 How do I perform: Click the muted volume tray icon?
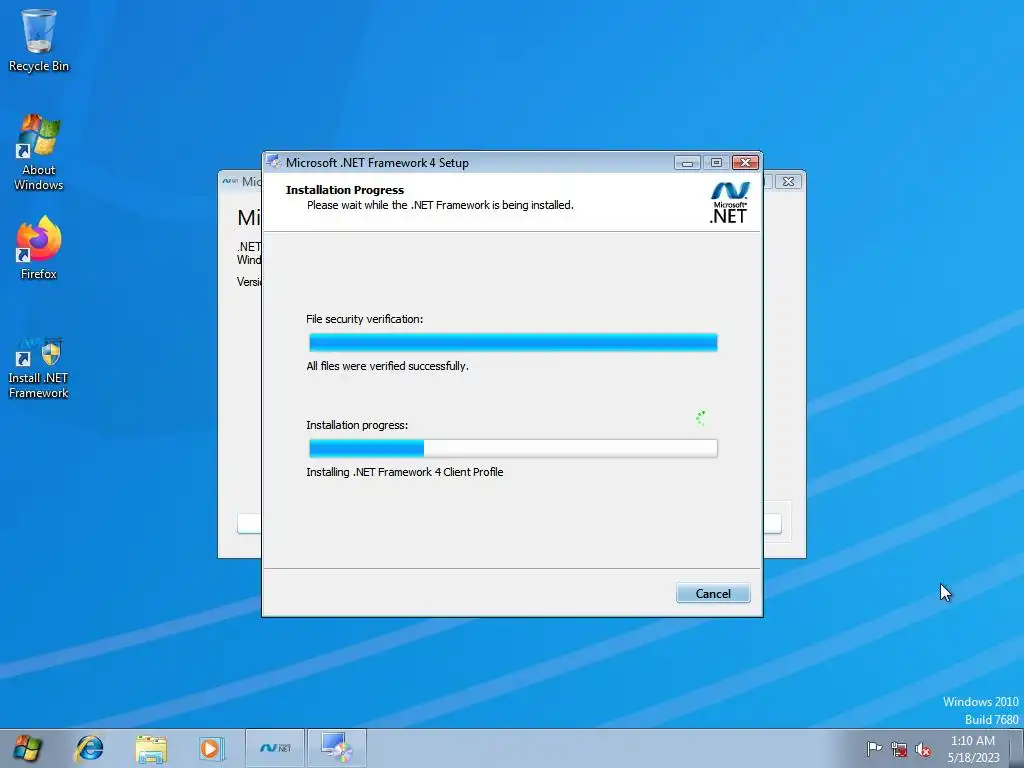923,749
